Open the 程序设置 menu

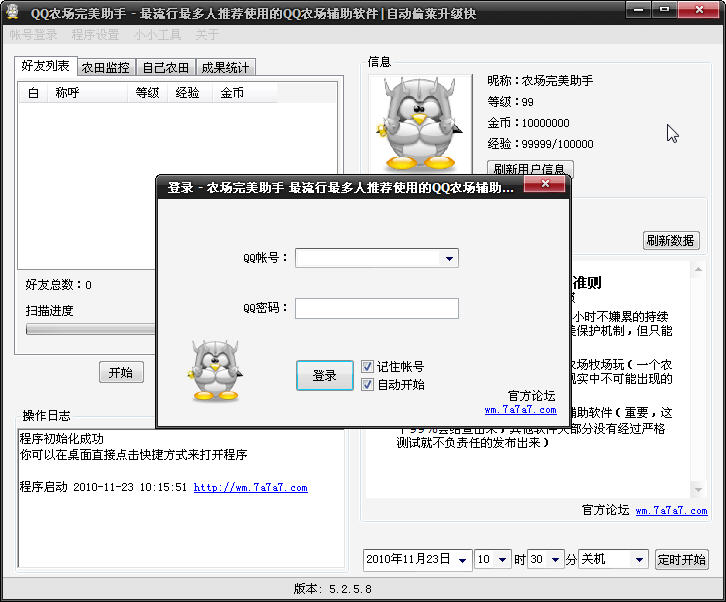tap(95, 34)
